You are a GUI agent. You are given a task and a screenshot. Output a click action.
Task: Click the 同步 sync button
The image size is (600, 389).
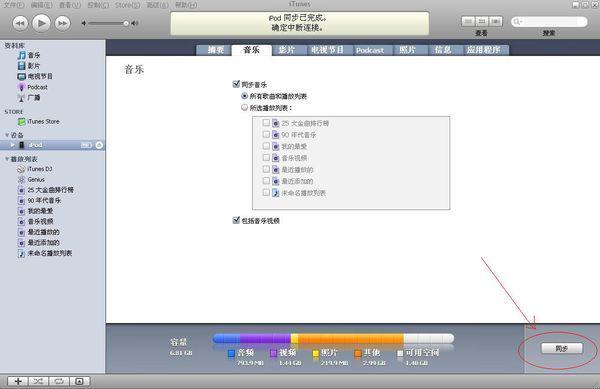click(x=561, y=348)
